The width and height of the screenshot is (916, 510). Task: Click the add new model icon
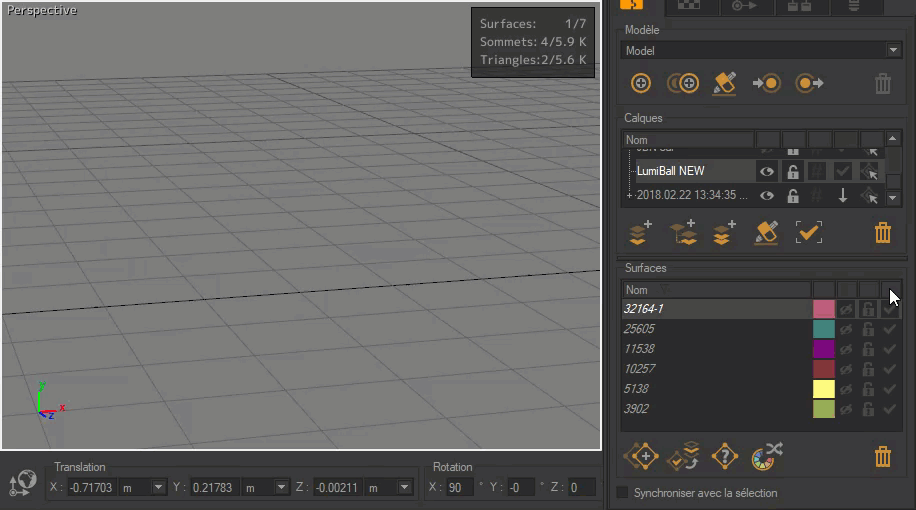point(642,84)
